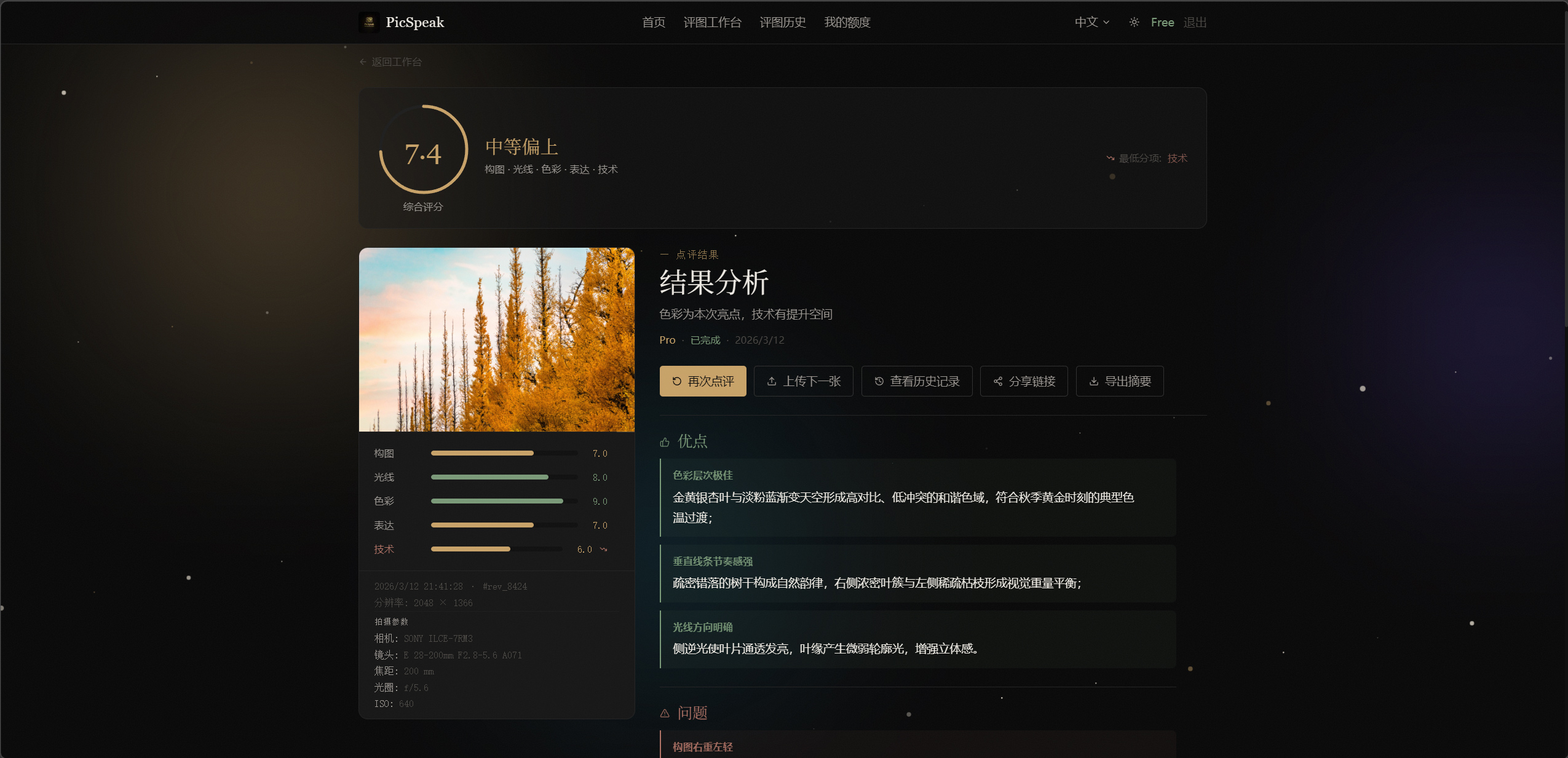Click the thumbs-up icon beside 优点
The image size is (1568, 758).
665,442
